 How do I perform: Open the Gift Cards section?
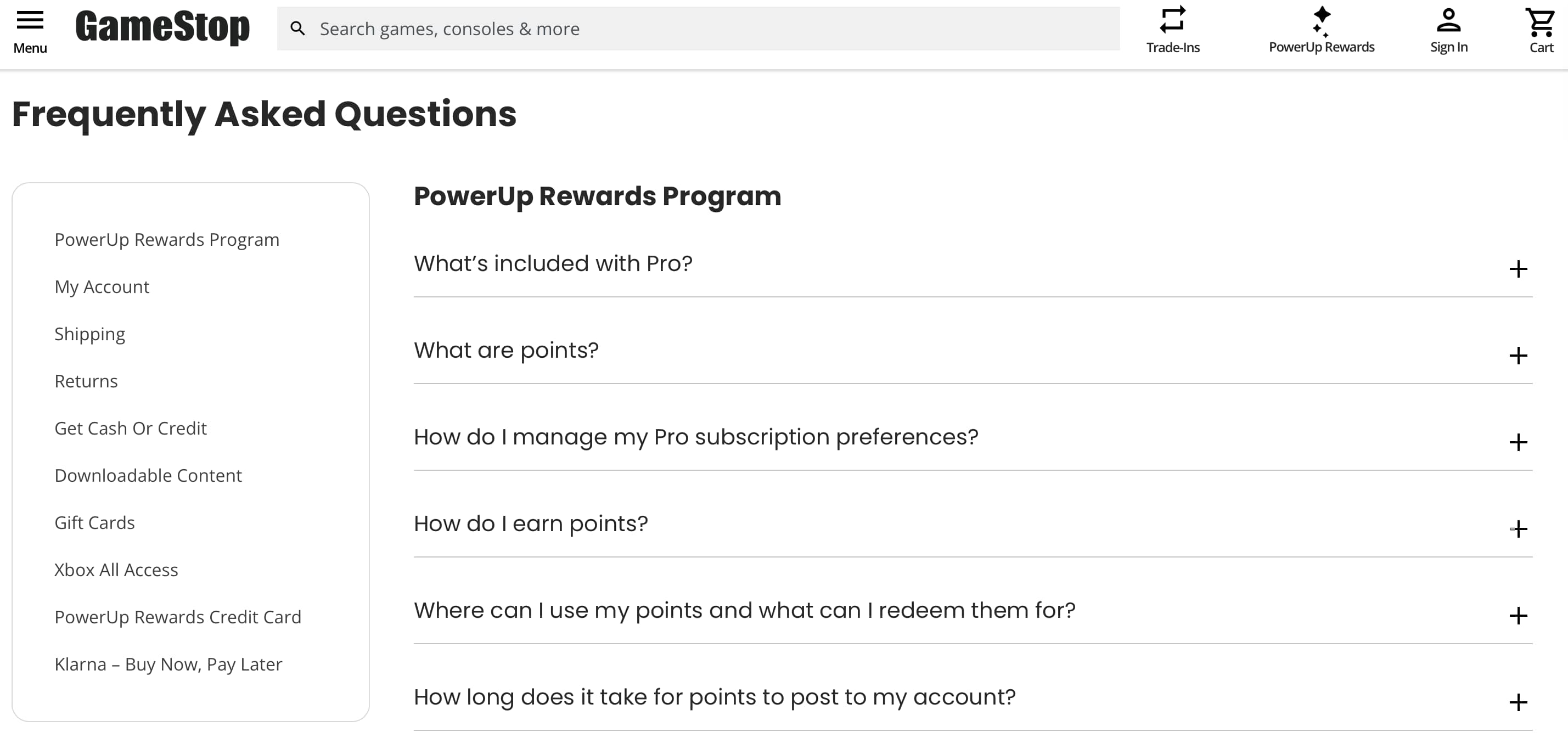pyautogui.click(x=94, y=522)
